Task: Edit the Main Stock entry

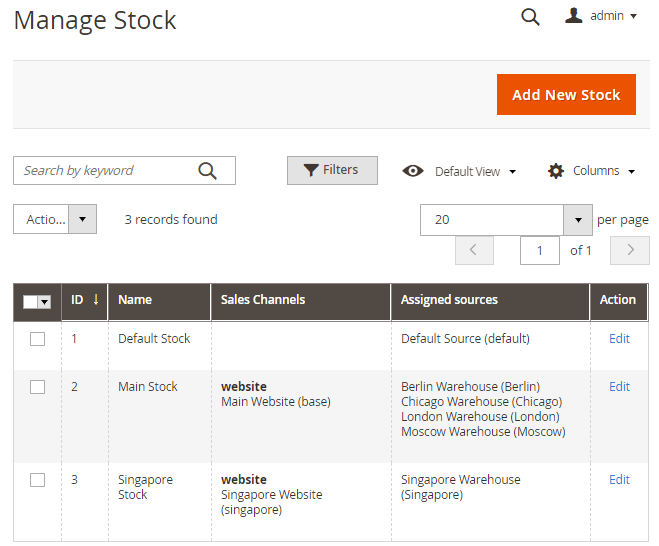Action: [x=619, y=387]
